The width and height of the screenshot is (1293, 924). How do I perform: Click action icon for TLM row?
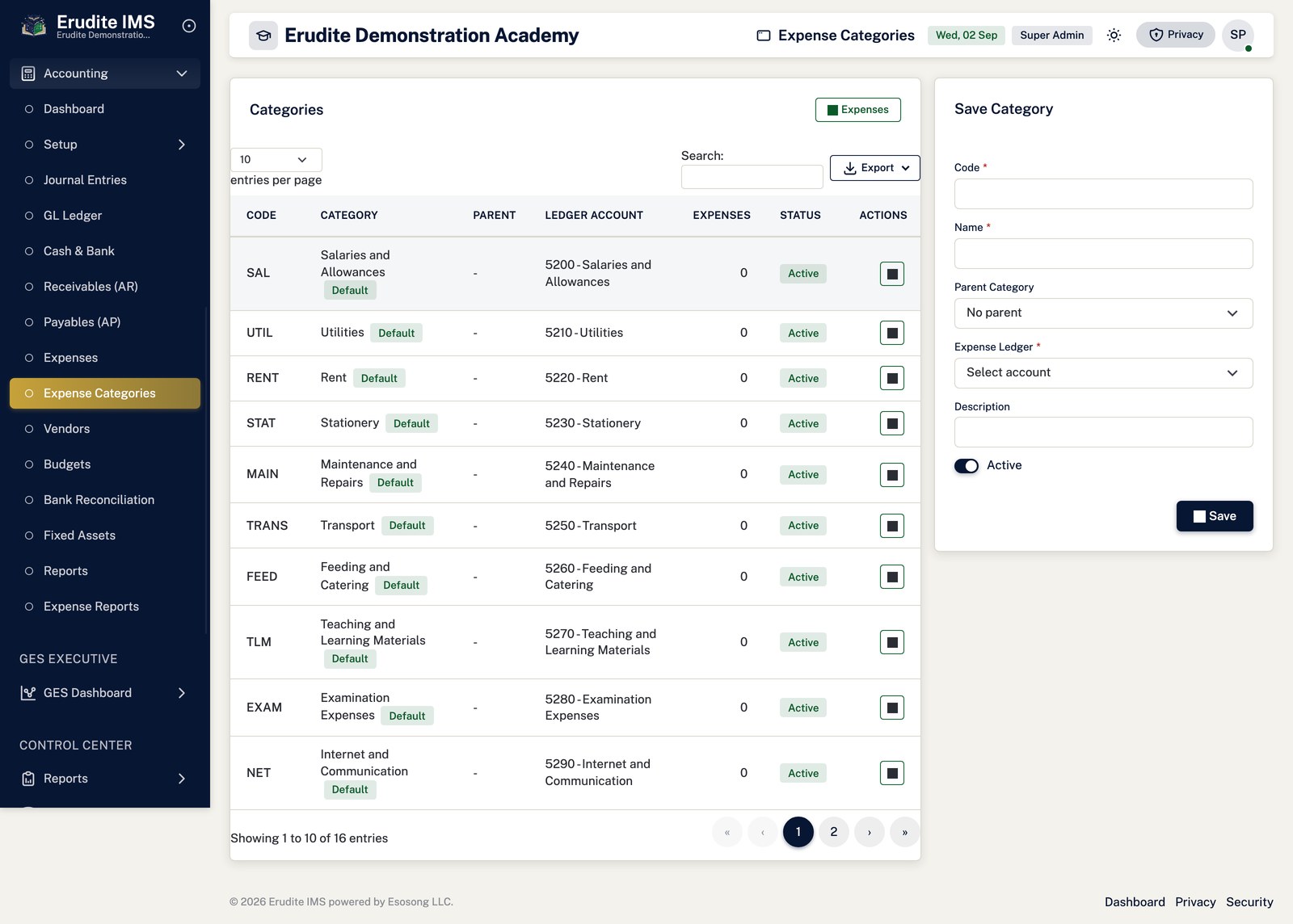892,642
